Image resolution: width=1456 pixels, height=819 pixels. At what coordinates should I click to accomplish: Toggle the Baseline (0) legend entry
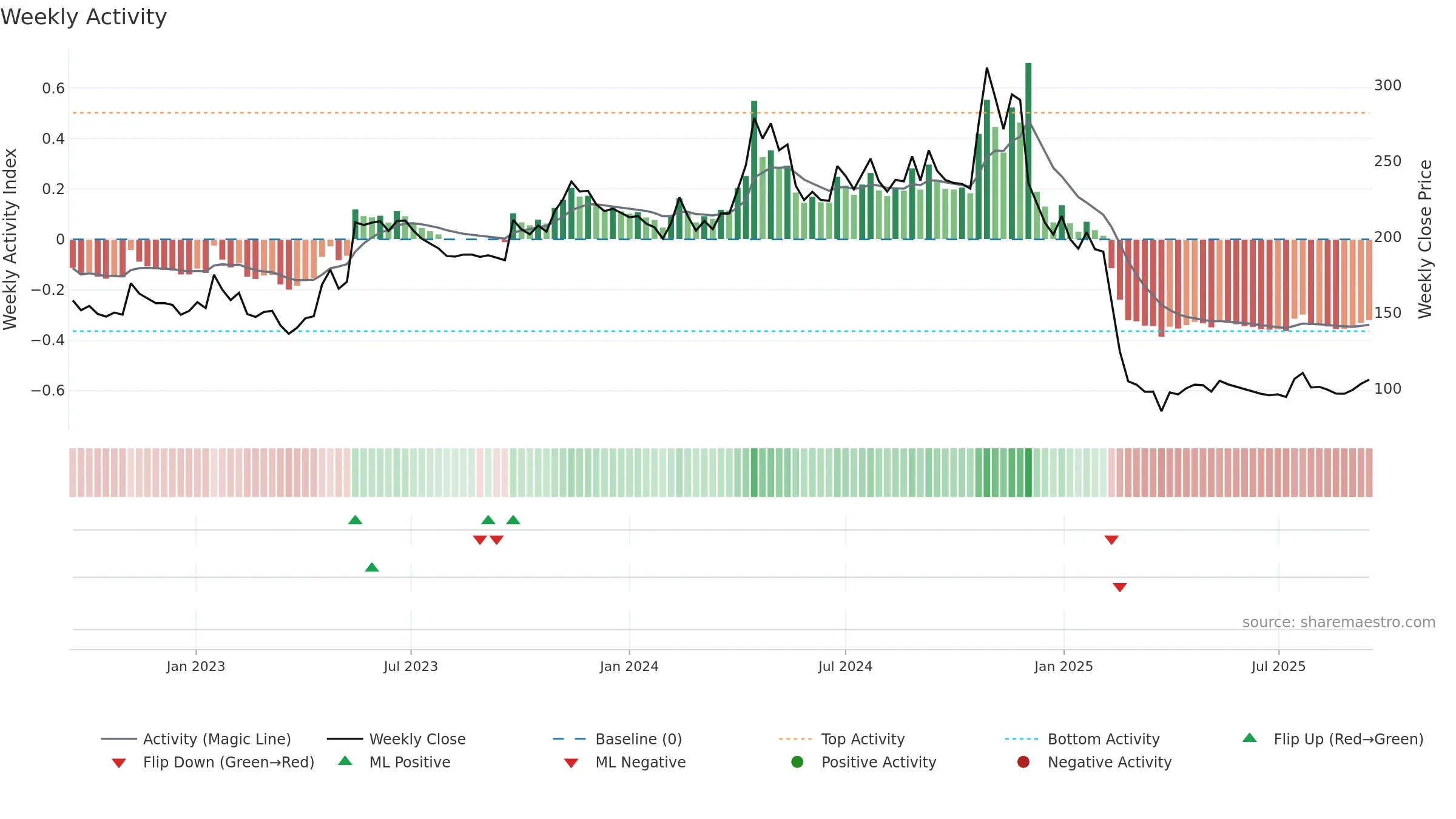(618, 739)
